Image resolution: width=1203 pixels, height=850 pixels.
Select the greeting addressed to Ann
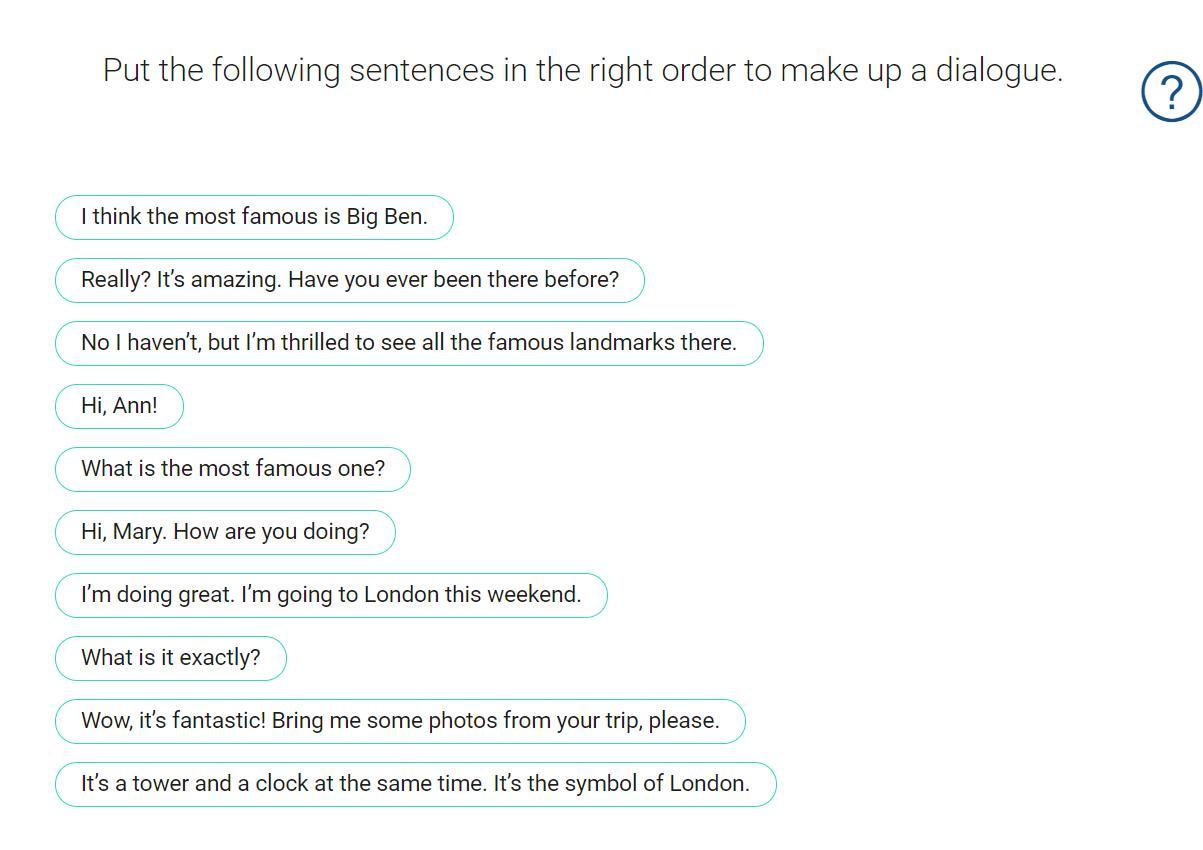click(119, 406)
